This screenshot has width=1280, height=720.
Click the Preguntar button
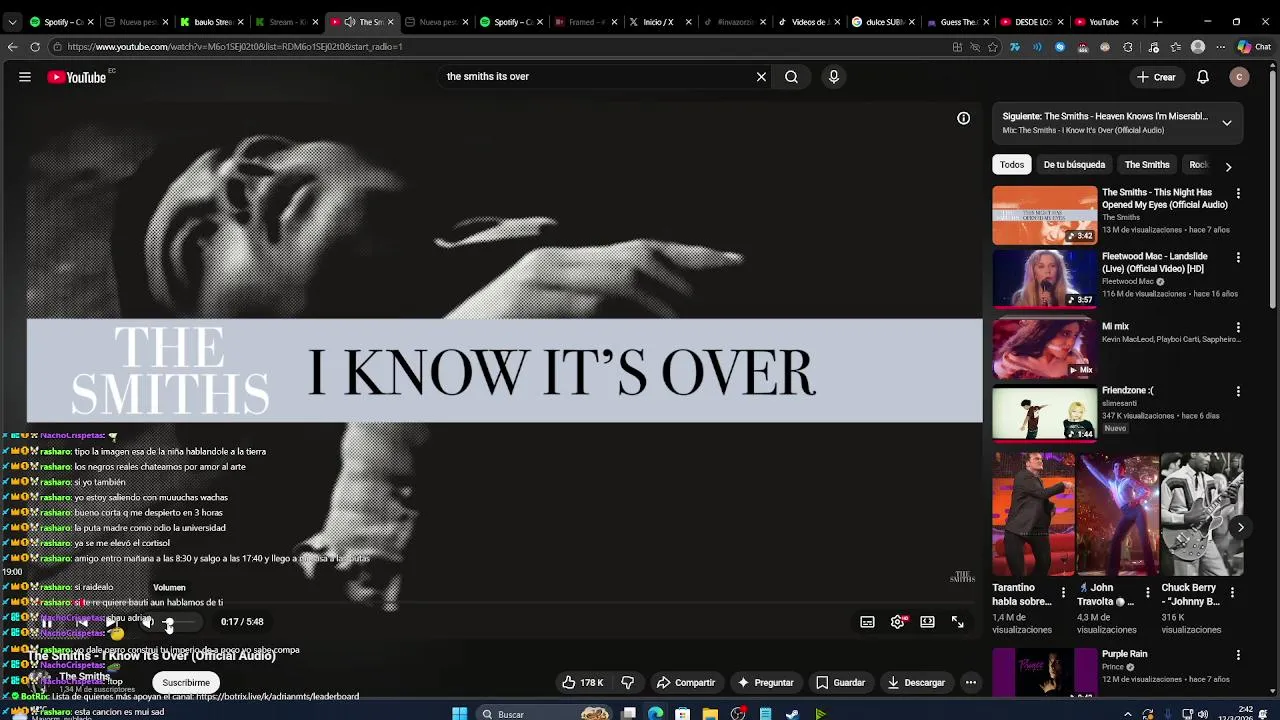coord(765,683)
